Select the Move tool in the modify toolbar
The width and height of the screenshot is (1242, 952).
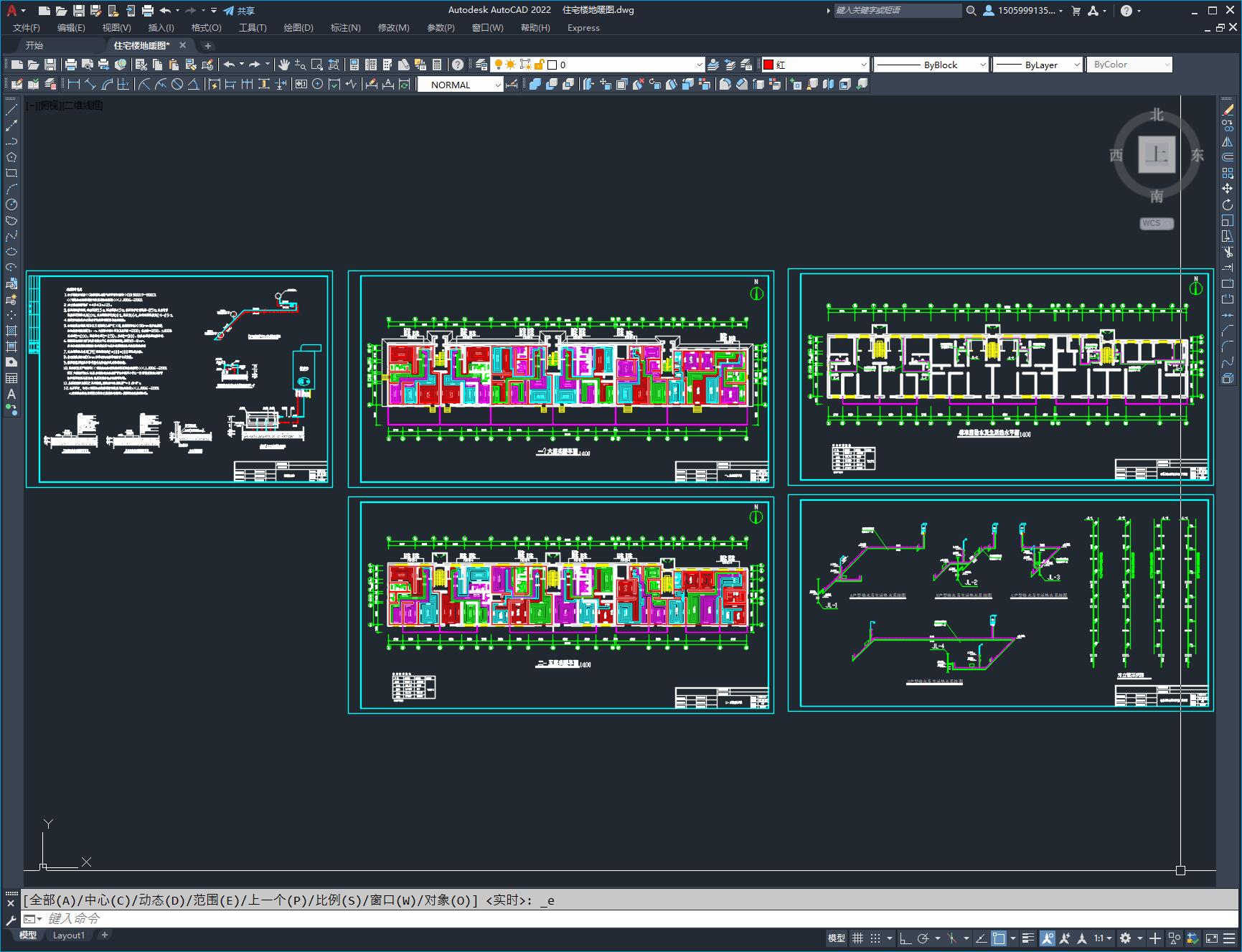pos(1228,189)
